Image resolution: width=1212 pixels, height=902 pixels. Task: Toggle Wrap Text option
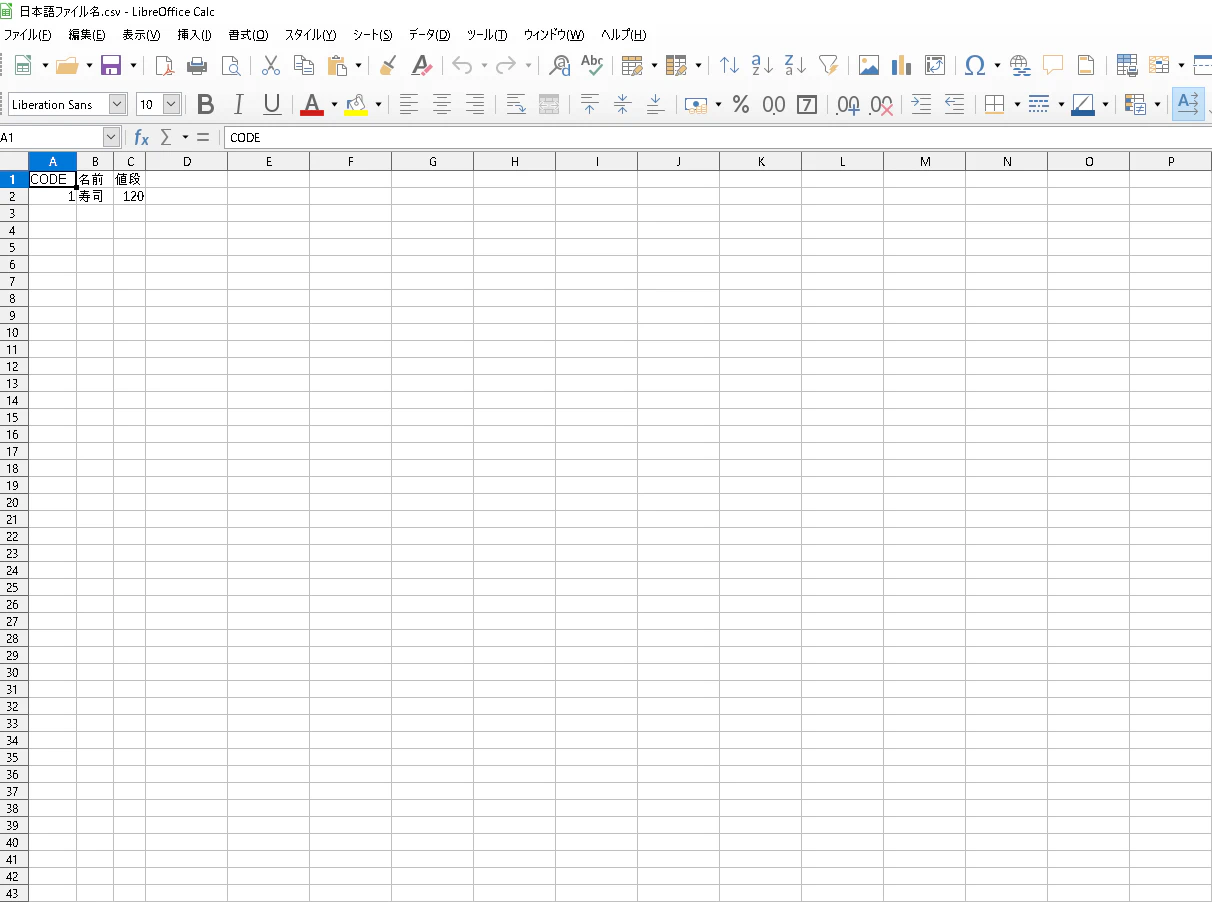click(516, 104)
